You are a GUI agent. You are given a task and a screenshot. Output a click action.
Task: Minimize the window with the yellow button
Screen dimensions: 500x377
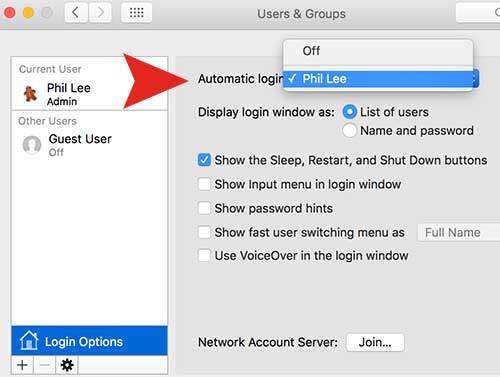pos(28,13)
